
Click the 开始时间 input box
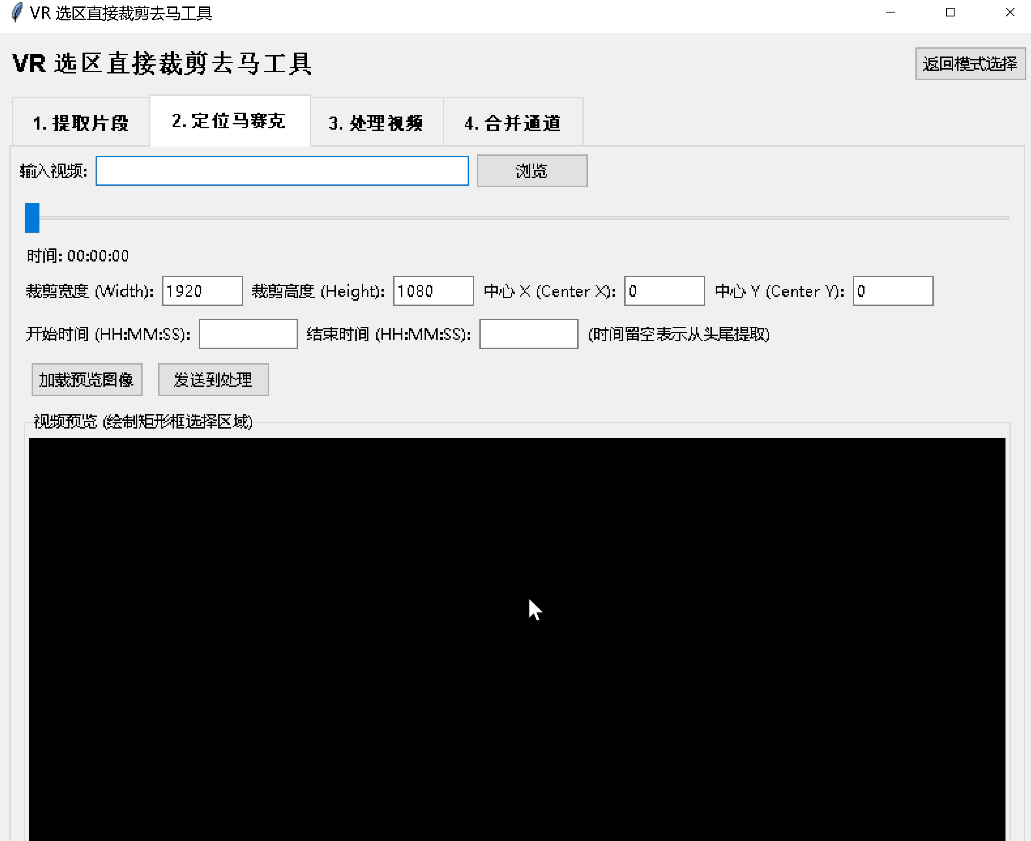[249, 334]
